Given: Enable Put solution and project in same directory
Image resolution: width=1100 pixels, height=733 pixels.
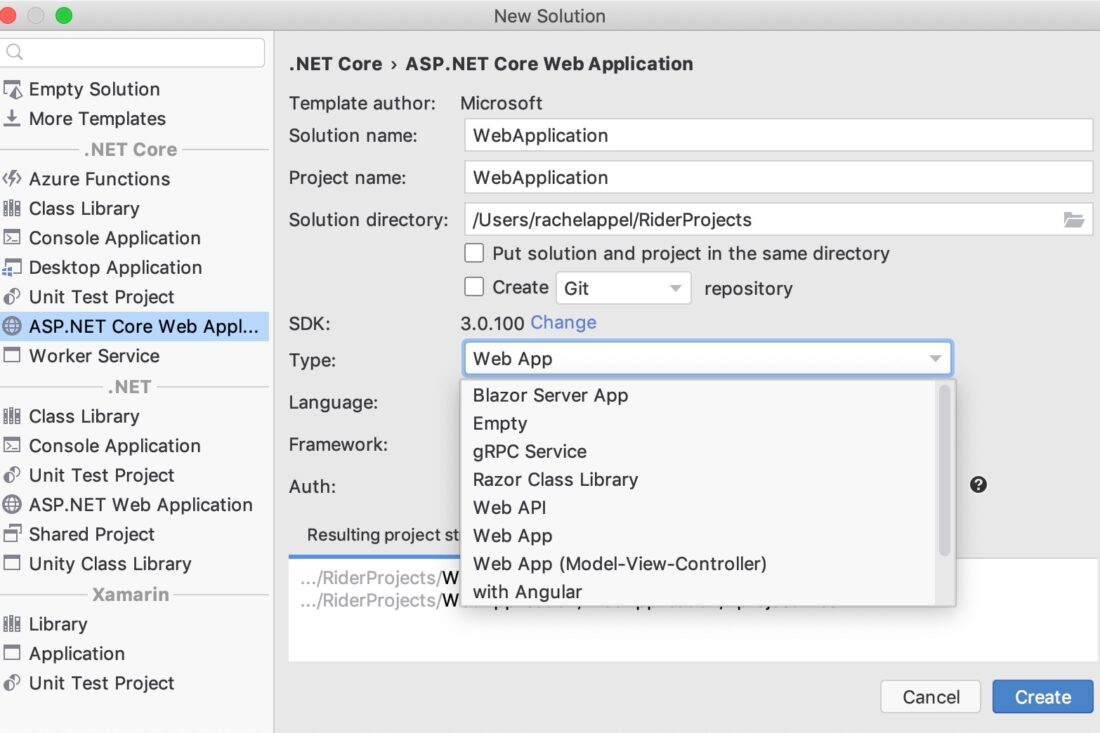Looking at the screenshot, I should (x=474, y=253).
